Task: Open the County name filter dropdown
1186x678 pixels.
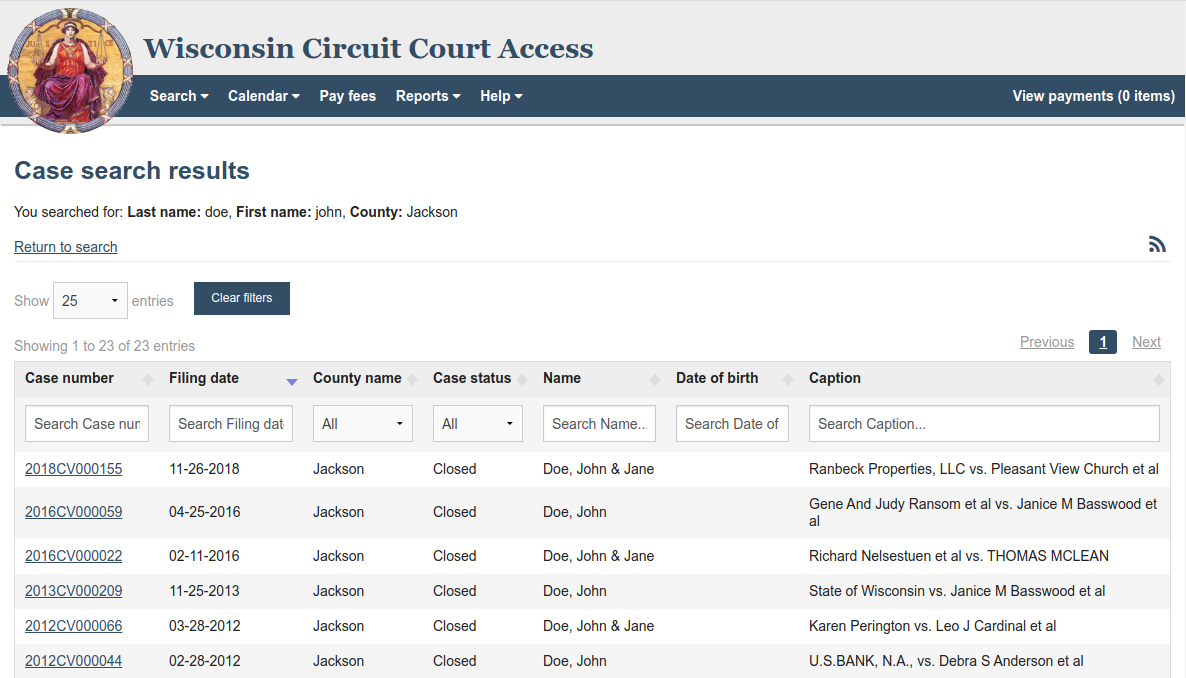Action: pos(362,424)
